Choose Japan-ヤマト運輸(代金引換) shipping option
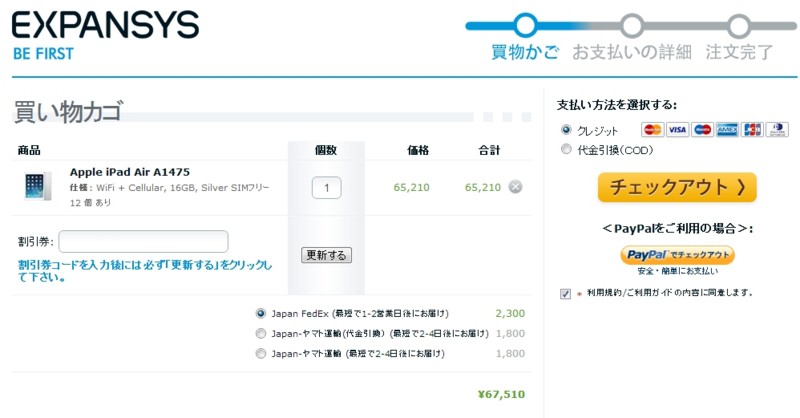Screen dimensions: 800x418 coord(261,333)
